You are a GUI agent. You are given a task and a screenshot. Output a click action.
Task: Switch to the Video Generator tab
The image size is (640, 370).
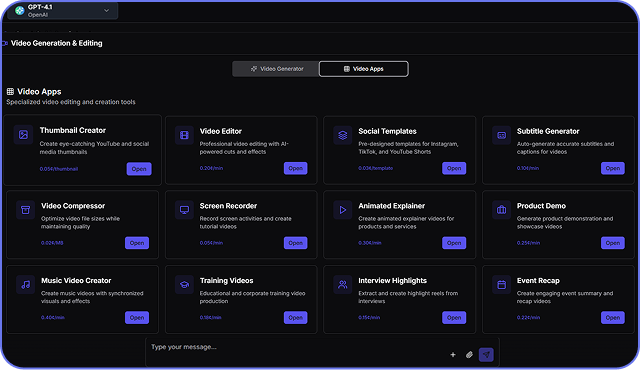276,69
